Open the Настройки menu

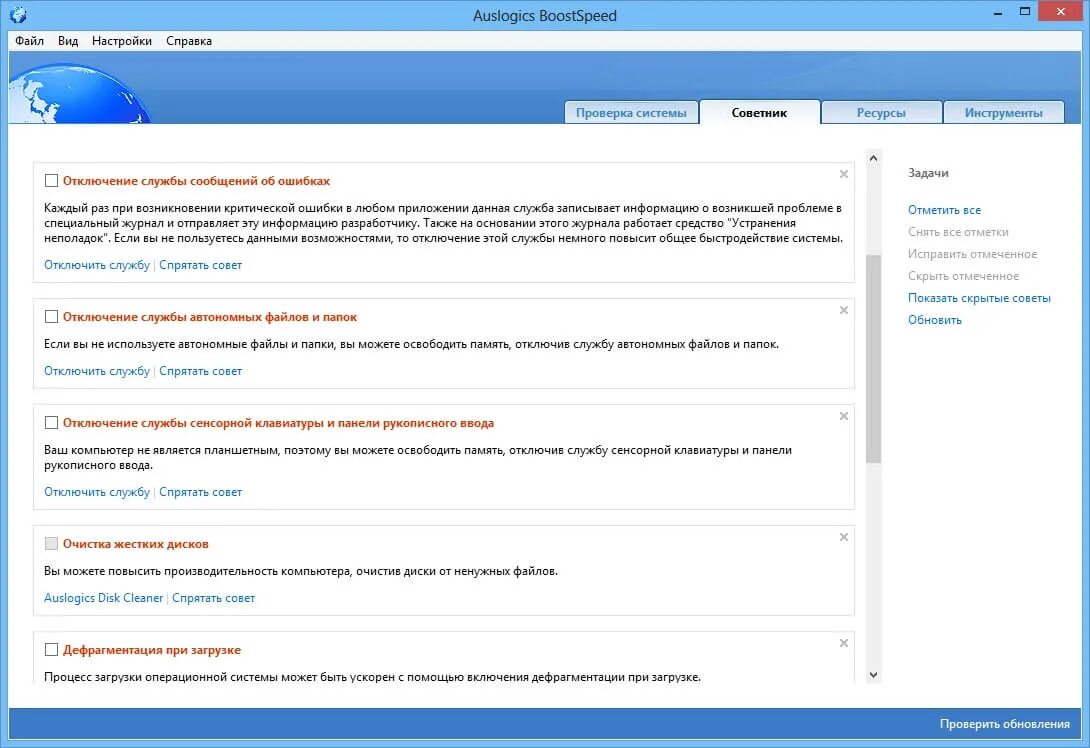click(x=122, y=41)
